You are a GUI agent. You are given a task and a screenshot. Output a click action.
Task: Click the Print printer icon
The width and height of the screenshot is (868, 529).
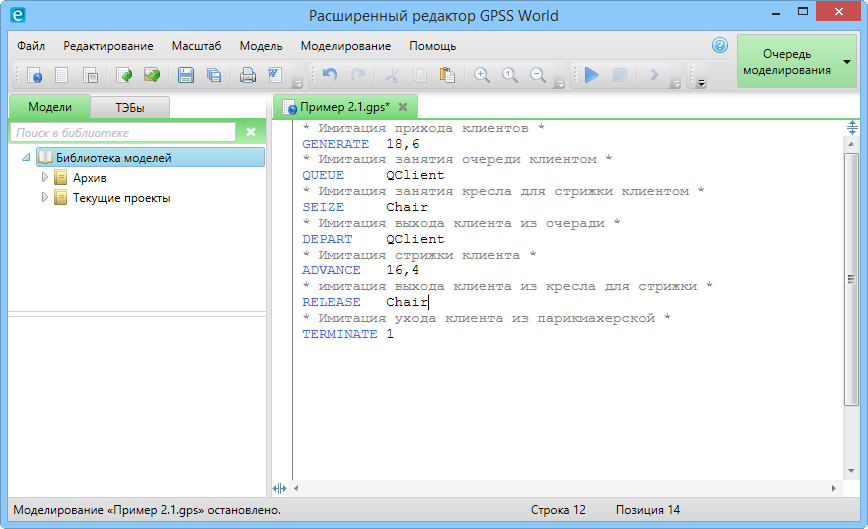pos(247,75)
